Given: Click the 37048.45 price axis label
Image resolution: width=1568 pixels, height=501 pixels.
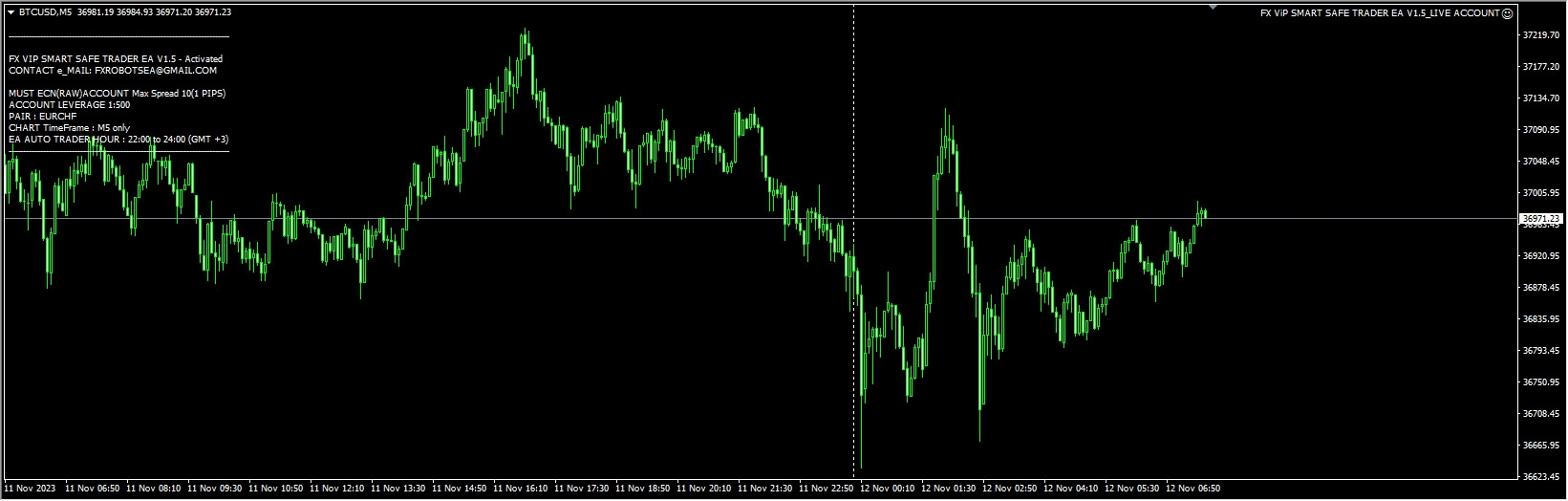Looking at the screenshot, I should tap(1542, 162).
